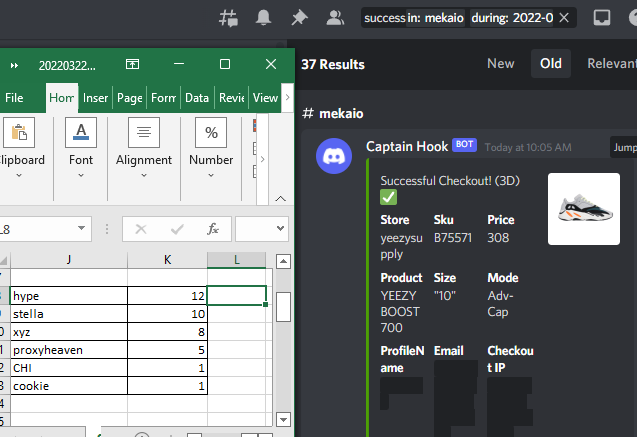Image resolution: width=637 pixels, height=437 pixels.
Task: Expand Excel quick access toolbar overflow
Action: tap(14, 65)
